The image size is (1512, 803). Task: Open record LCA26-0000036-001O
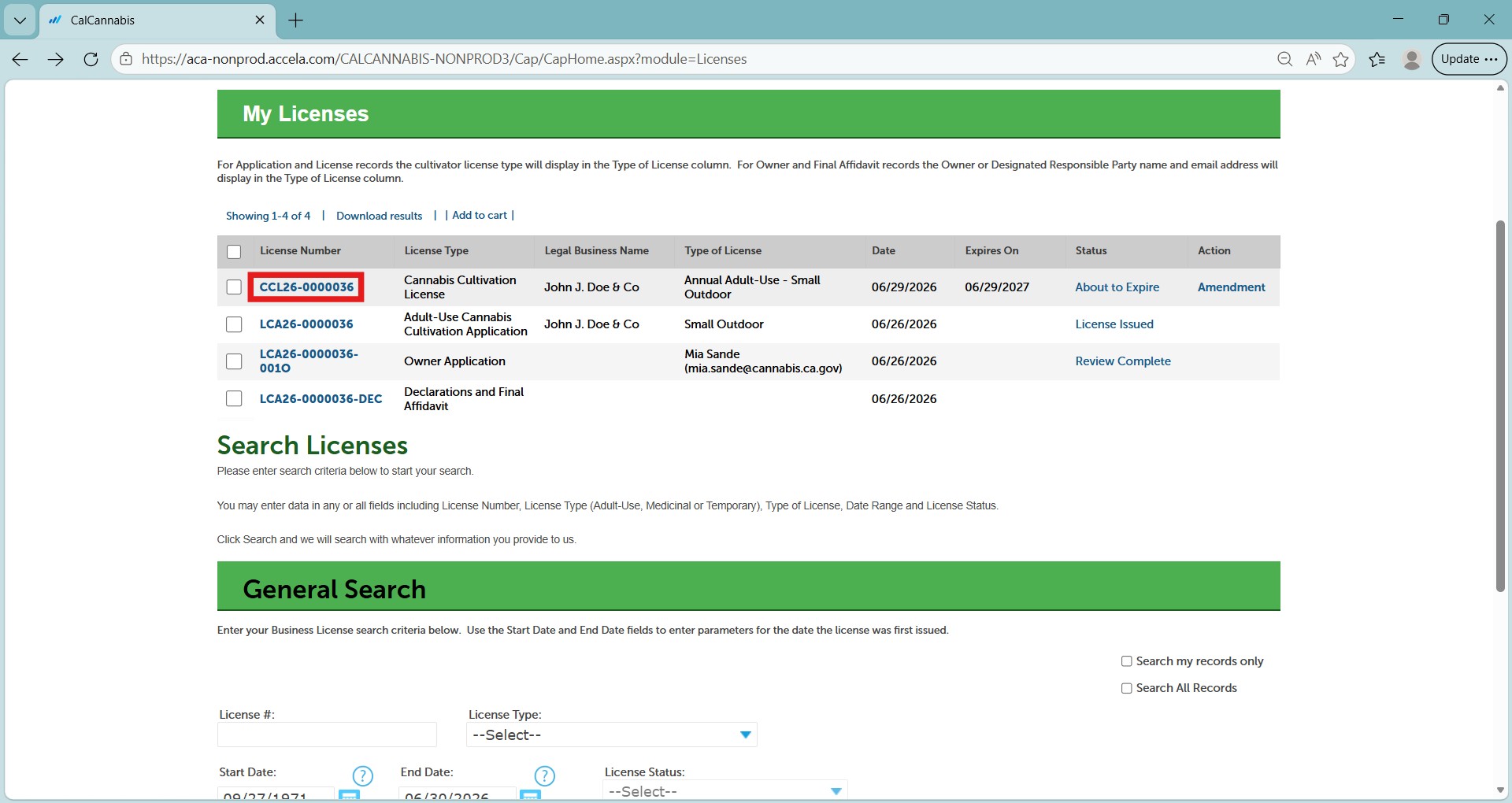tap(309, 361)
